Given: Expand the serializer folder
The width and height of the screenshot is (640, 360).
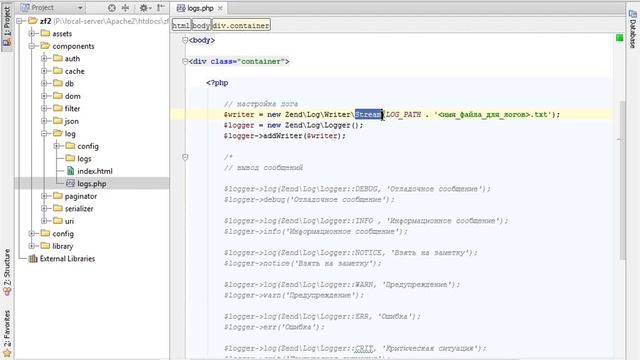Looking at the screenshot, I should [x=44, y=209].
